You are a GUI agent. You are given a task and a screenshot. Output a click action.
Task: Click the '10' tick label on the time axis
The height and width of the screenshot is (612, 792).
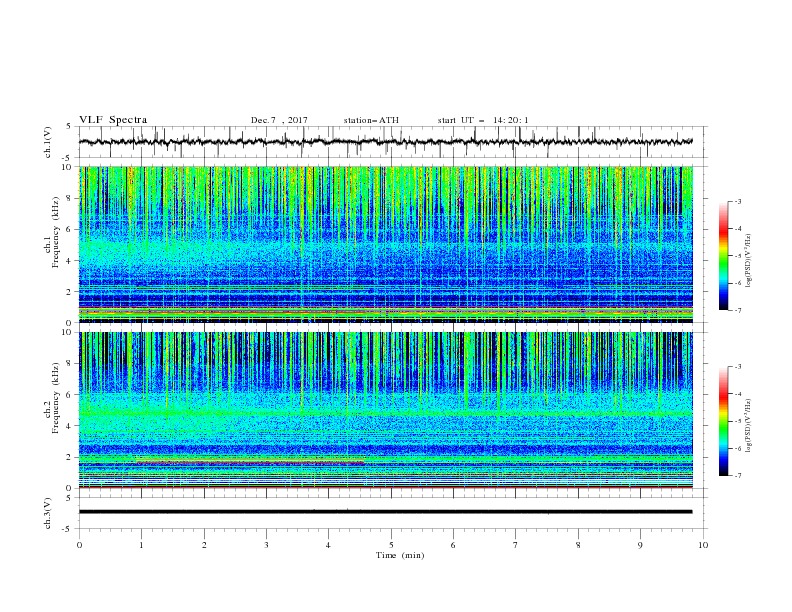[x=703, y=545]
